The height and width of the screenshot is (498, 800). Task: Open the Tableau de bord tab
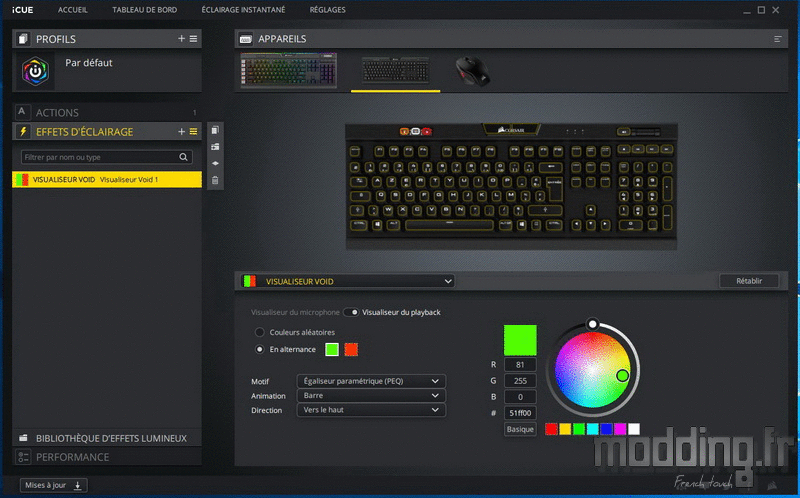pos(145,10)
